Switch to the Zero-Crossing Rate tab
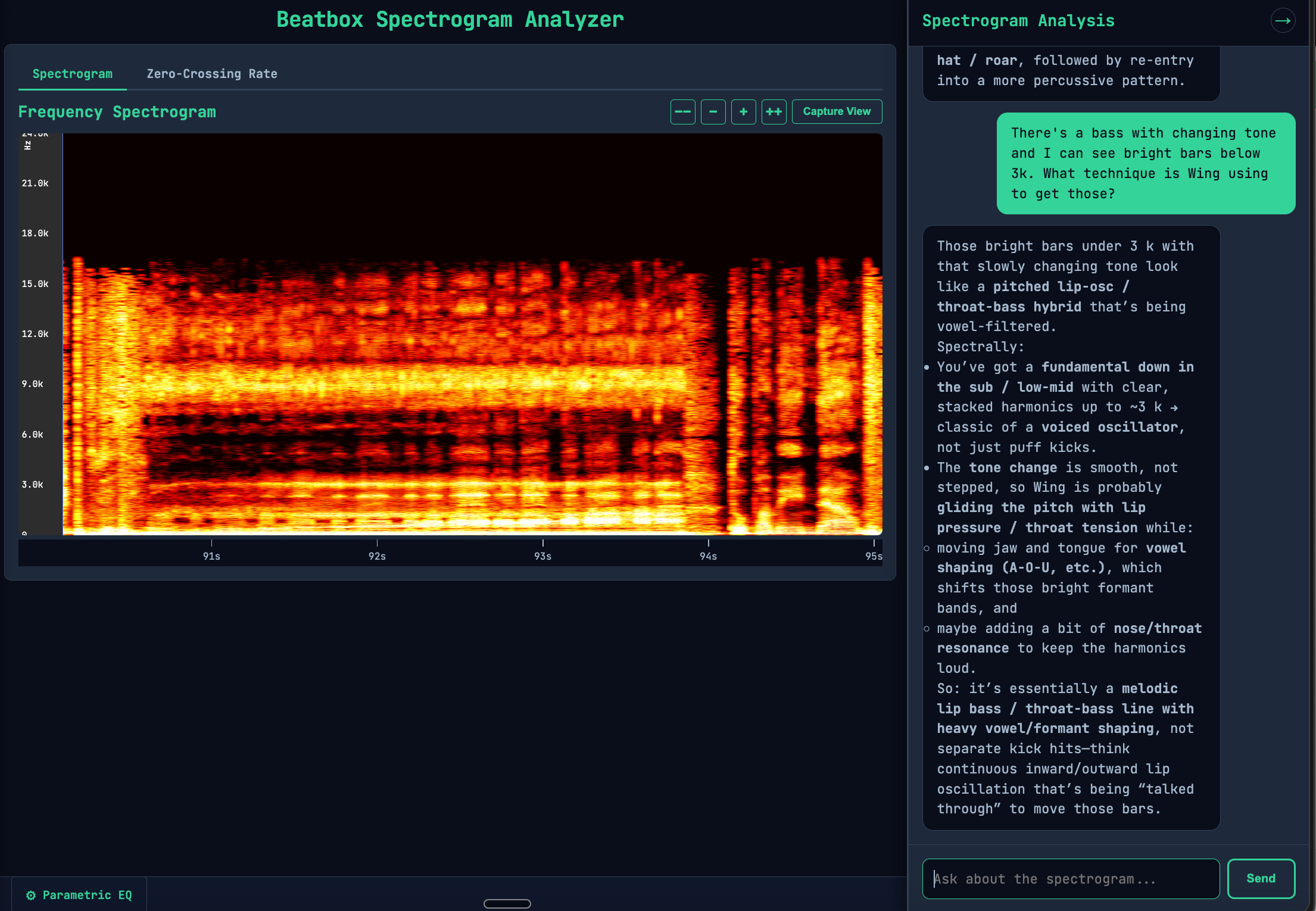Screen dimensions: 1316x911 pyautogui.click(x=212, y=74)
